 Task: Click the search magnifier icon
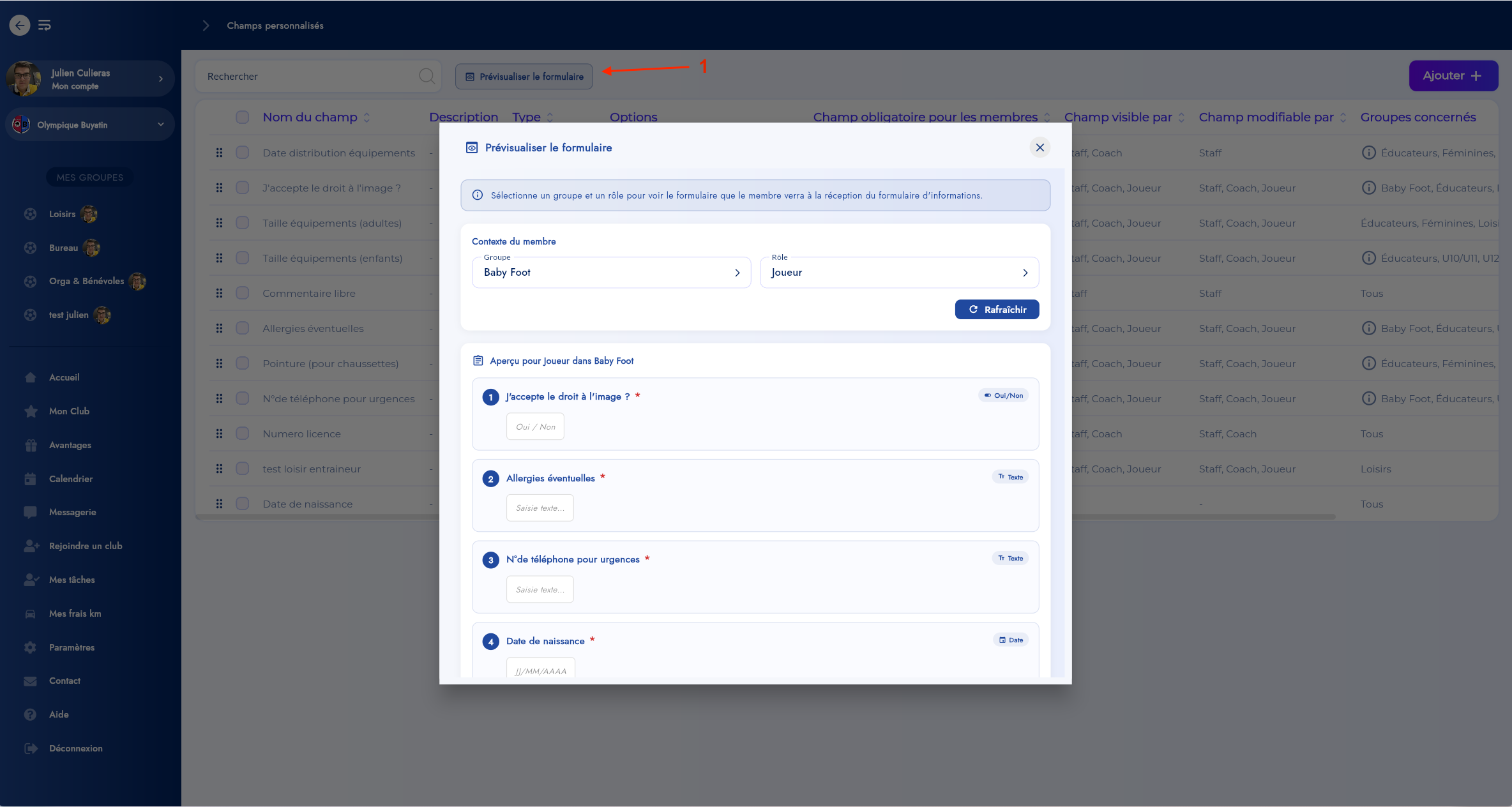coord(427,76)
